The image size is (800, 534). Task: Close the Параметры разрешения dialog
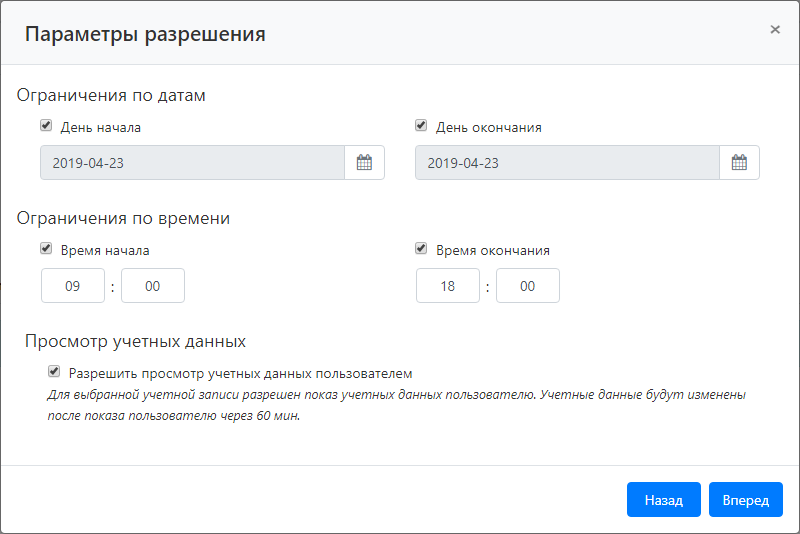pos(775,30)
